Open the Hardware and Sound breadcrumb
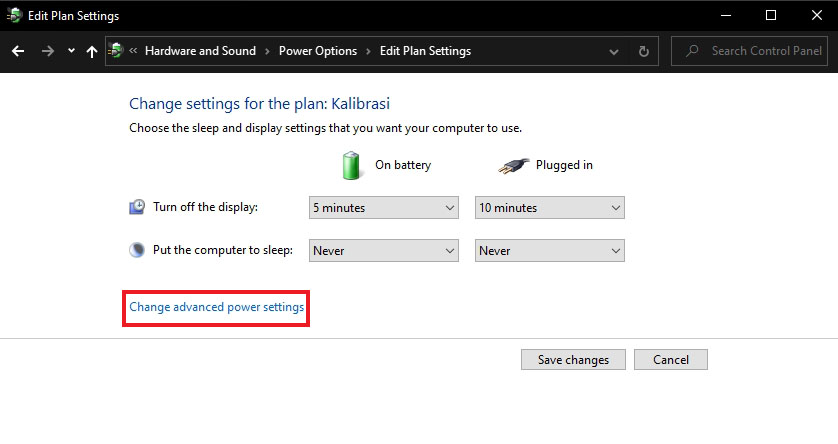The width and height of the screenshot is (838, 444). [x=200, y=51]
